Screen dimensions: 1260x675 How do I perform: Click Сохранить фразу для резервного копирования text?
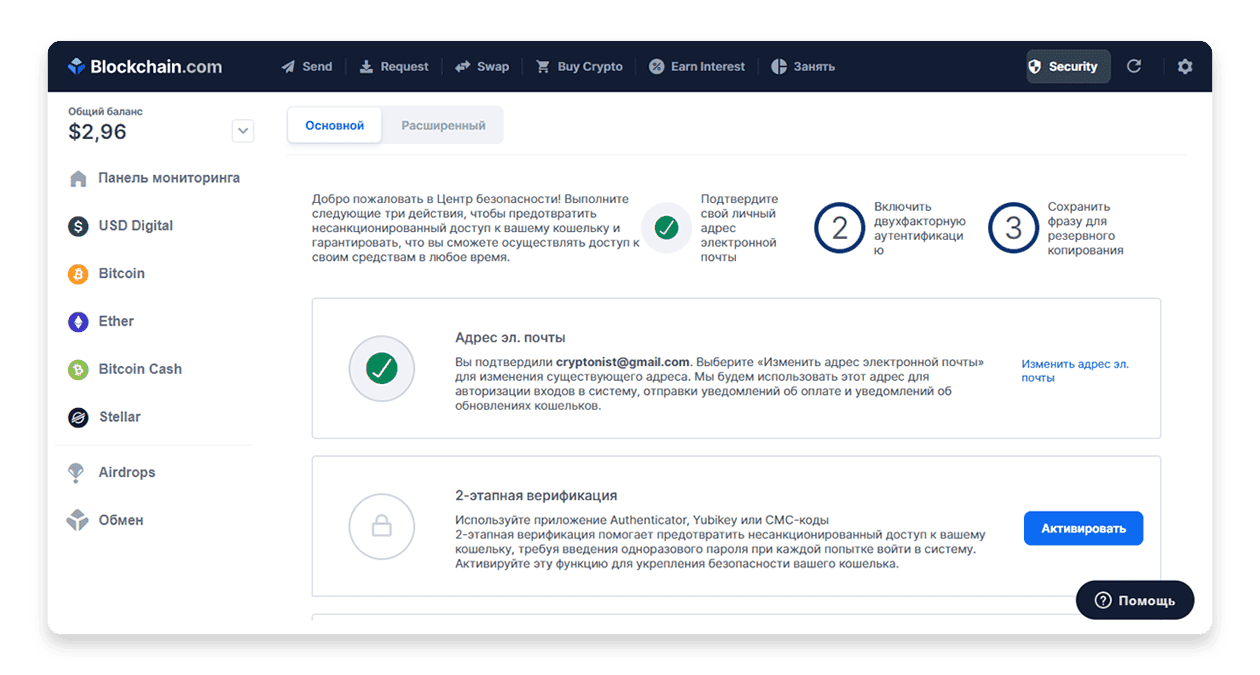tap(1086, 229)
